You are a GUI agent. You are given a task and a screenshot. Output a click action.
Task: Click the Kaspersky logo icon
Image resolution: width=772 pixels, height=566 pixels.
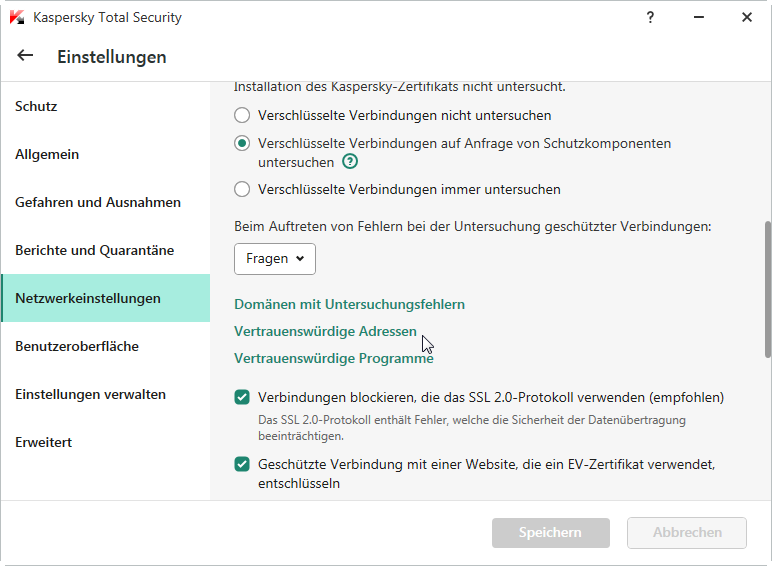tap(17, 17)
